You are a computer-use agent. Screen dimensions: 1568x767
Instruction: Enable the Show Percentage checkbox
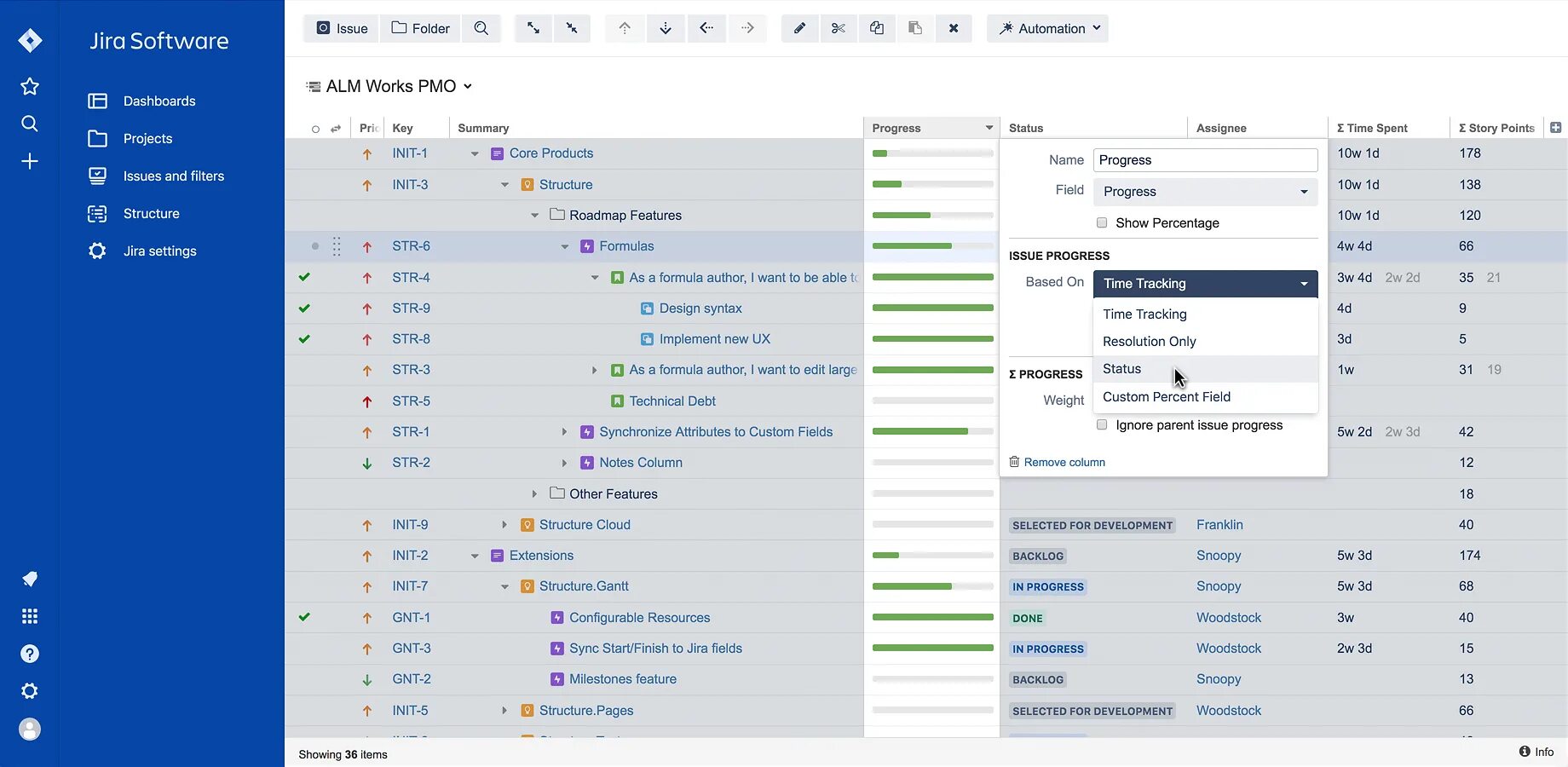pyautogui.click(x=1102, y=222)
